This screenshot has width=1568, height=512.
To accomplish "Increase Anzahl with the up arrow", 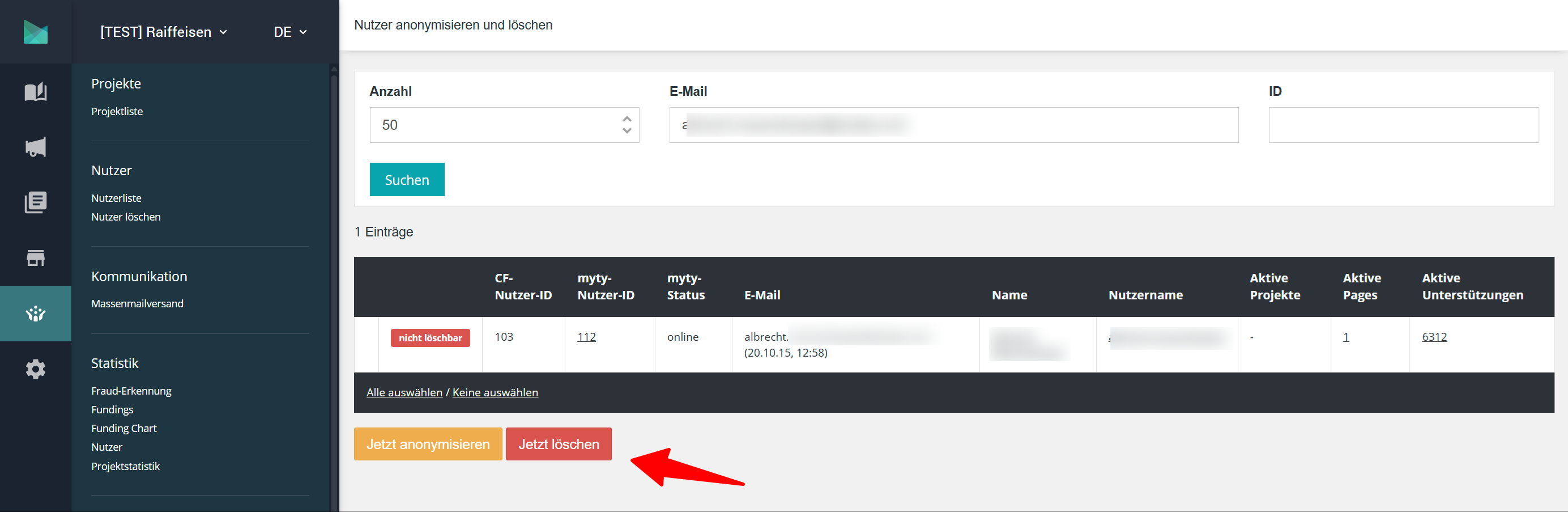I will coord(627,119).
